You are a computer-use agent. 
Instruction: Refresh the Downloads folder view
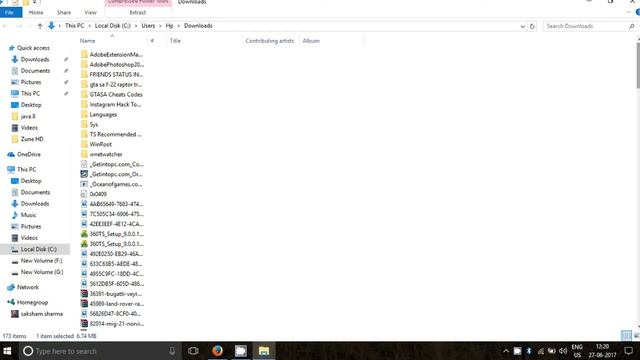pos(532,26)
